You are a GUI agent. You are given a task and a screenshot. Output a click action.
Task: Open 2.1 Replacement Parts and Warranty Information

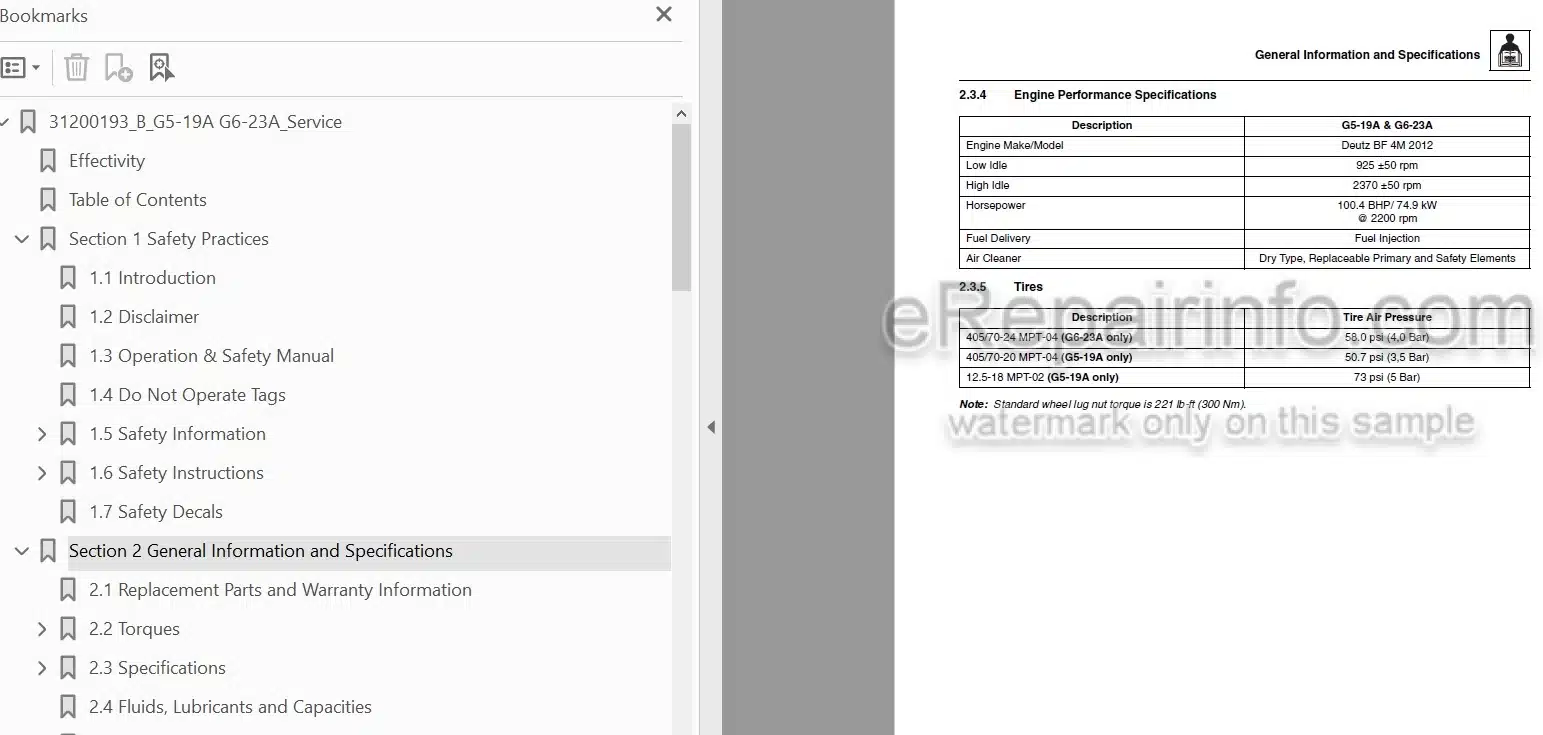pyautogui.click(x=280, y=590)
